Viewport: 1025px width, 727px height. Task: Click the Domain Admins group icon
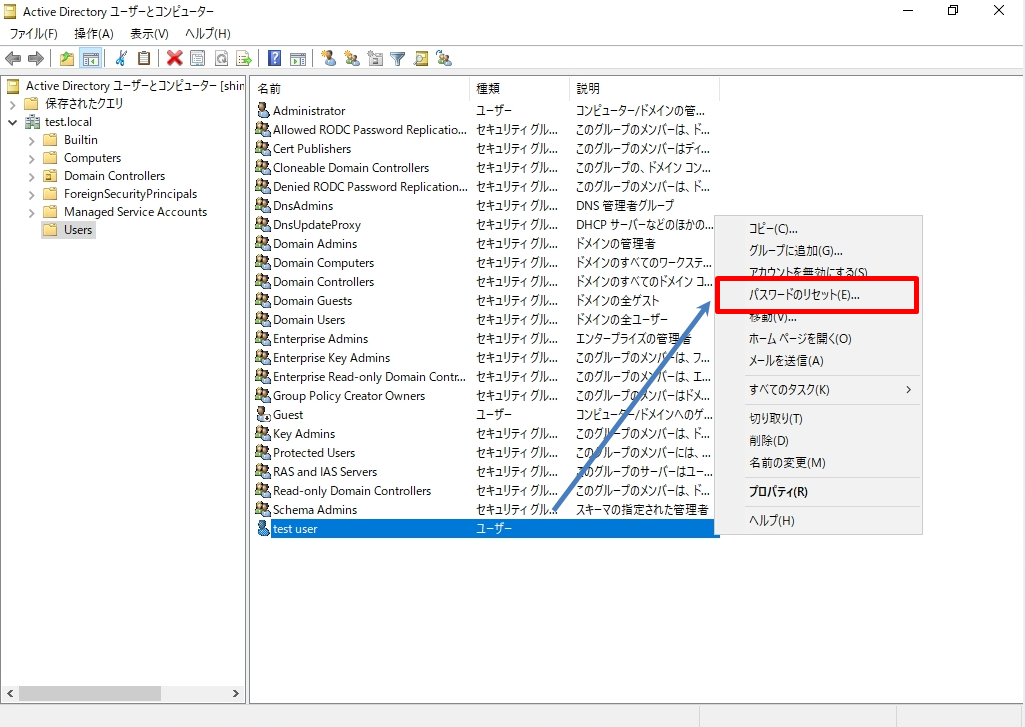(263, 243)
